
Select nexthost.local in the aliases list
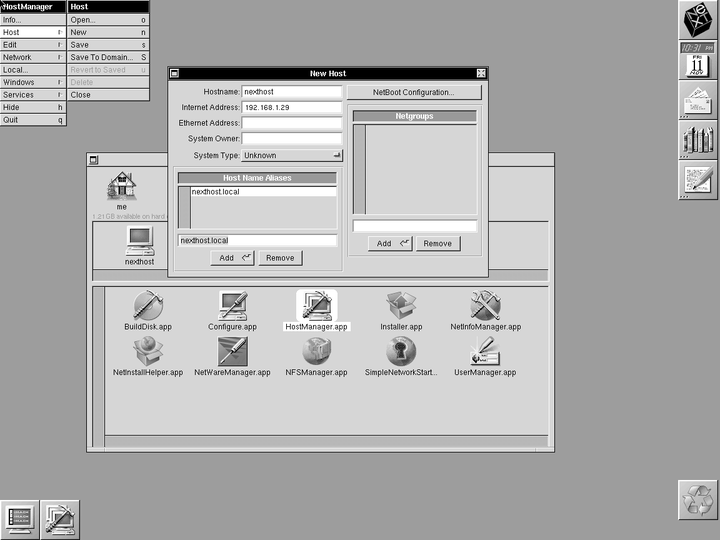click(x=215, y=192)
